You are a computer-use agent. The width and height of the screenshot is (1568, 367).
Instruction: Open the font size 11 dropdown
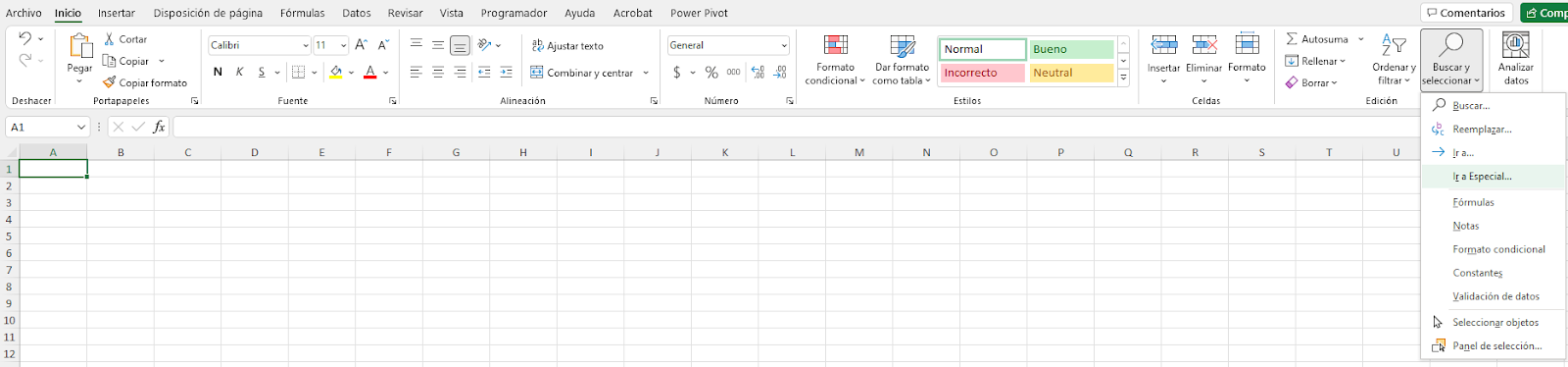pos(343,45)
